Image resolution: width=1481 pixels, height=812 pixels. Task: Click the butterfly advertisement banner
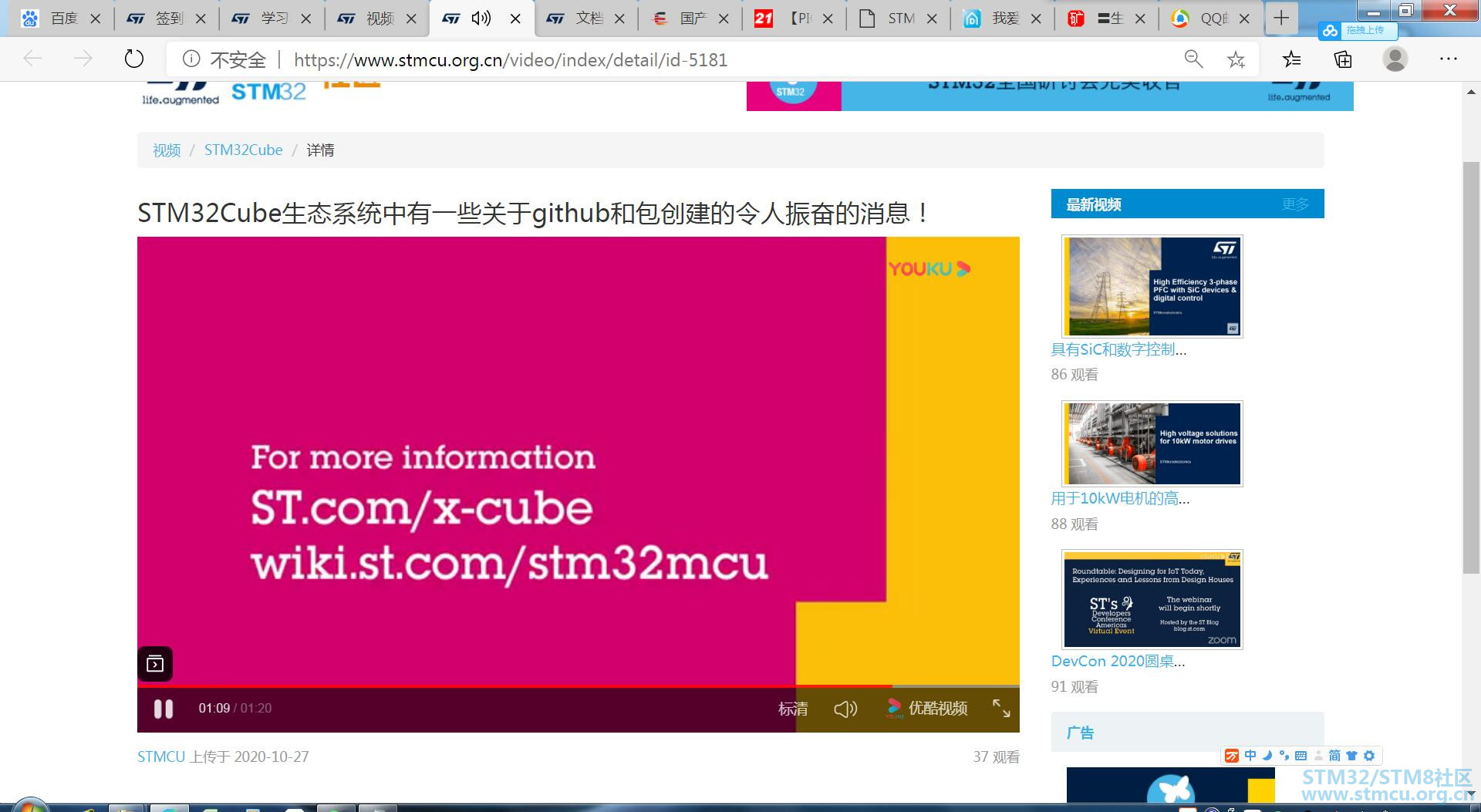[x=1171, y=785]
